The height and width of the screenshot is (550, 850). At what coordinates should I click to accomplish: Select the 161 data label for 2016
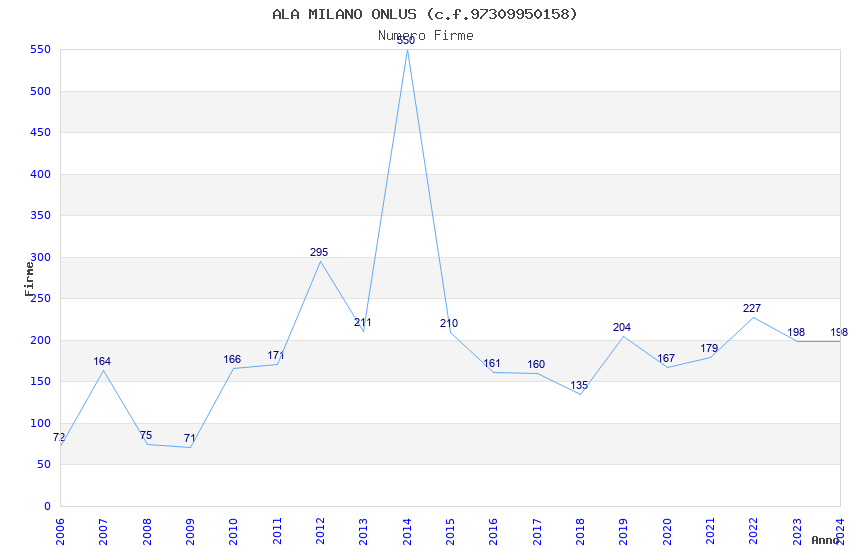[492, 363]
